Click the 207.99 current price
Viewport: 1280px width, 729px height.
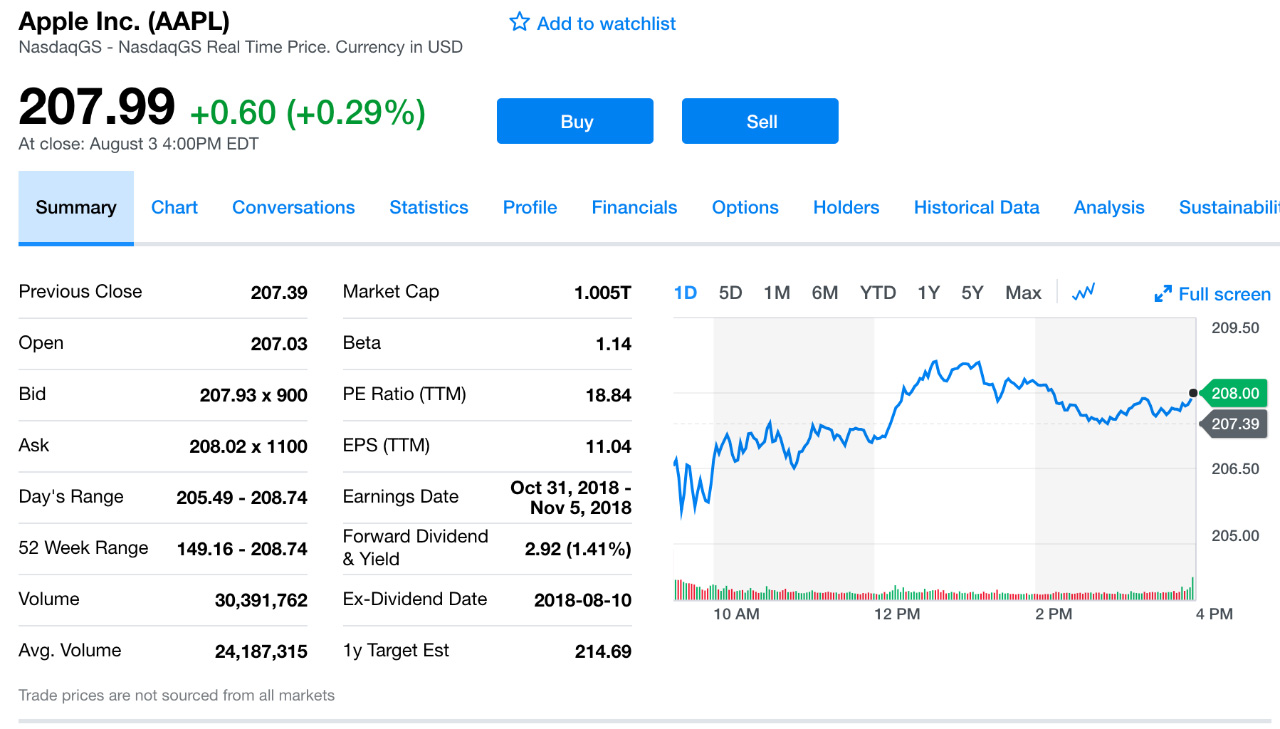97,107
